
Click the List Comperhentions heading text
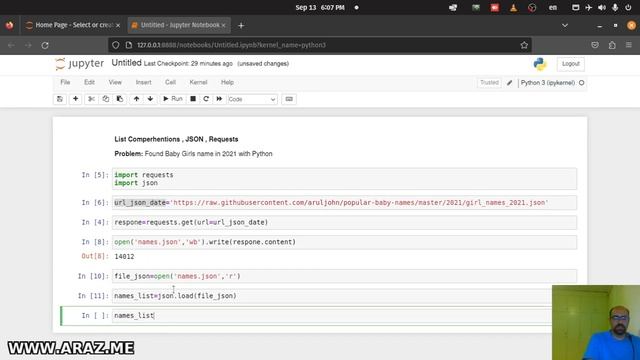[176, 139]
